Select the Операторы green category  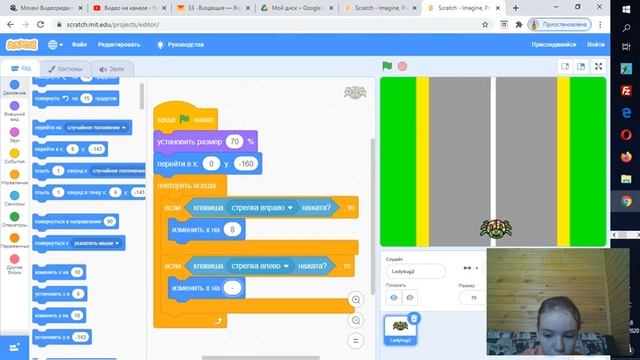click(14, 217)
